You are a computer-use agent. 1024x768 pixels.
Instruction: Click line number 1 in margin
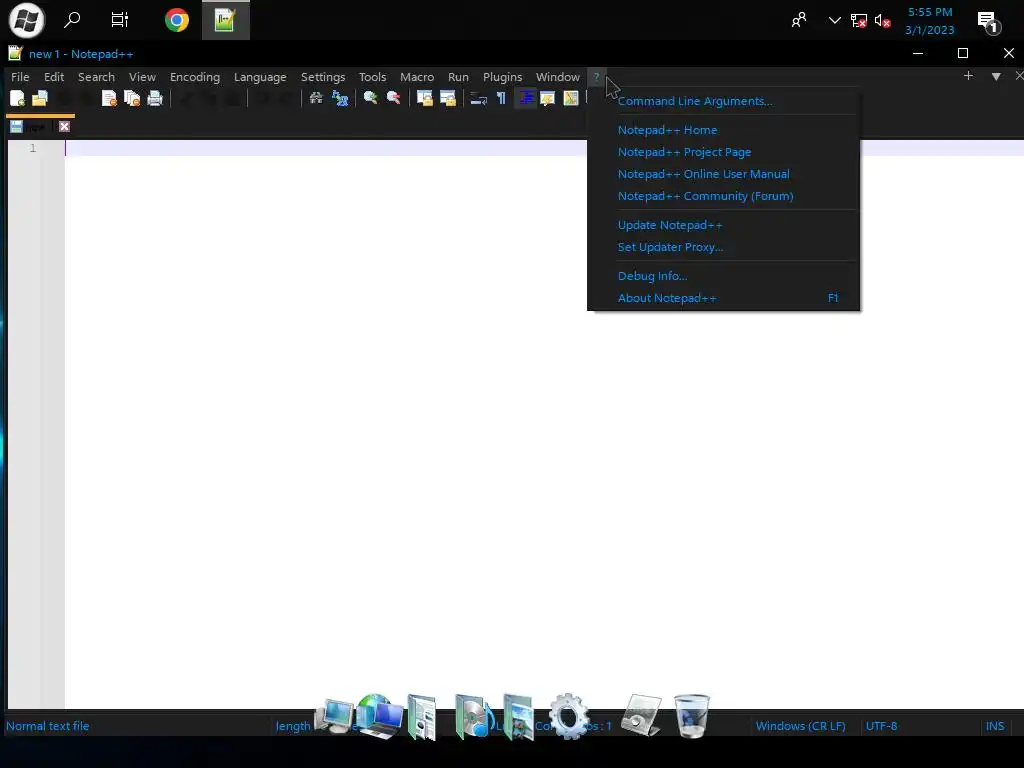(x=33, y=148)
